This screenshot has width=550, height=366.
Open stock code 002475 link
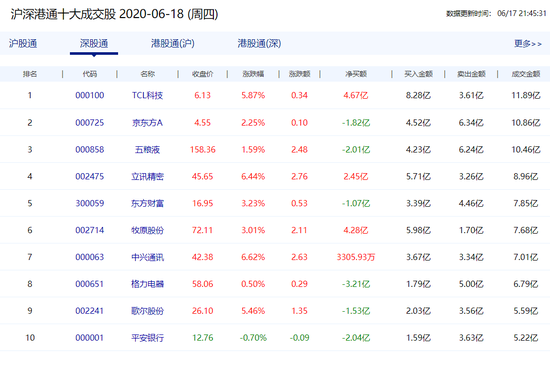(90, 176)
